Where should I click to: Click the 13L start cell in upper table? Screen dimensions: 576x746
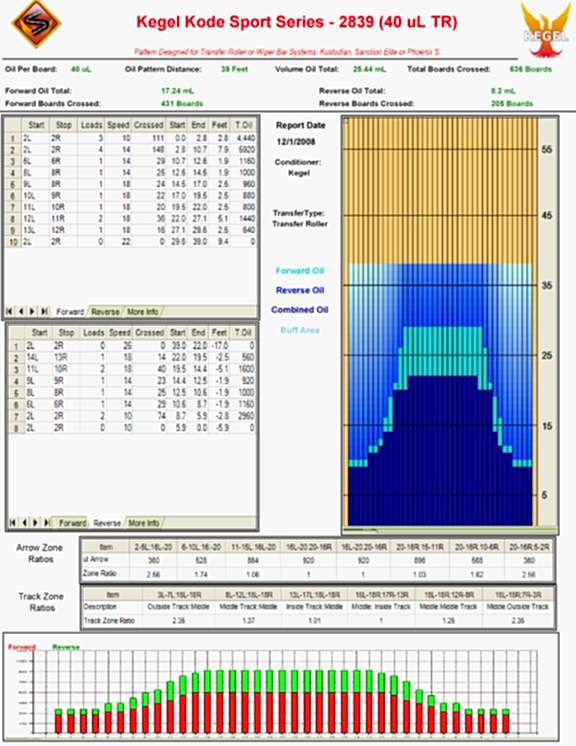(36, 230)
